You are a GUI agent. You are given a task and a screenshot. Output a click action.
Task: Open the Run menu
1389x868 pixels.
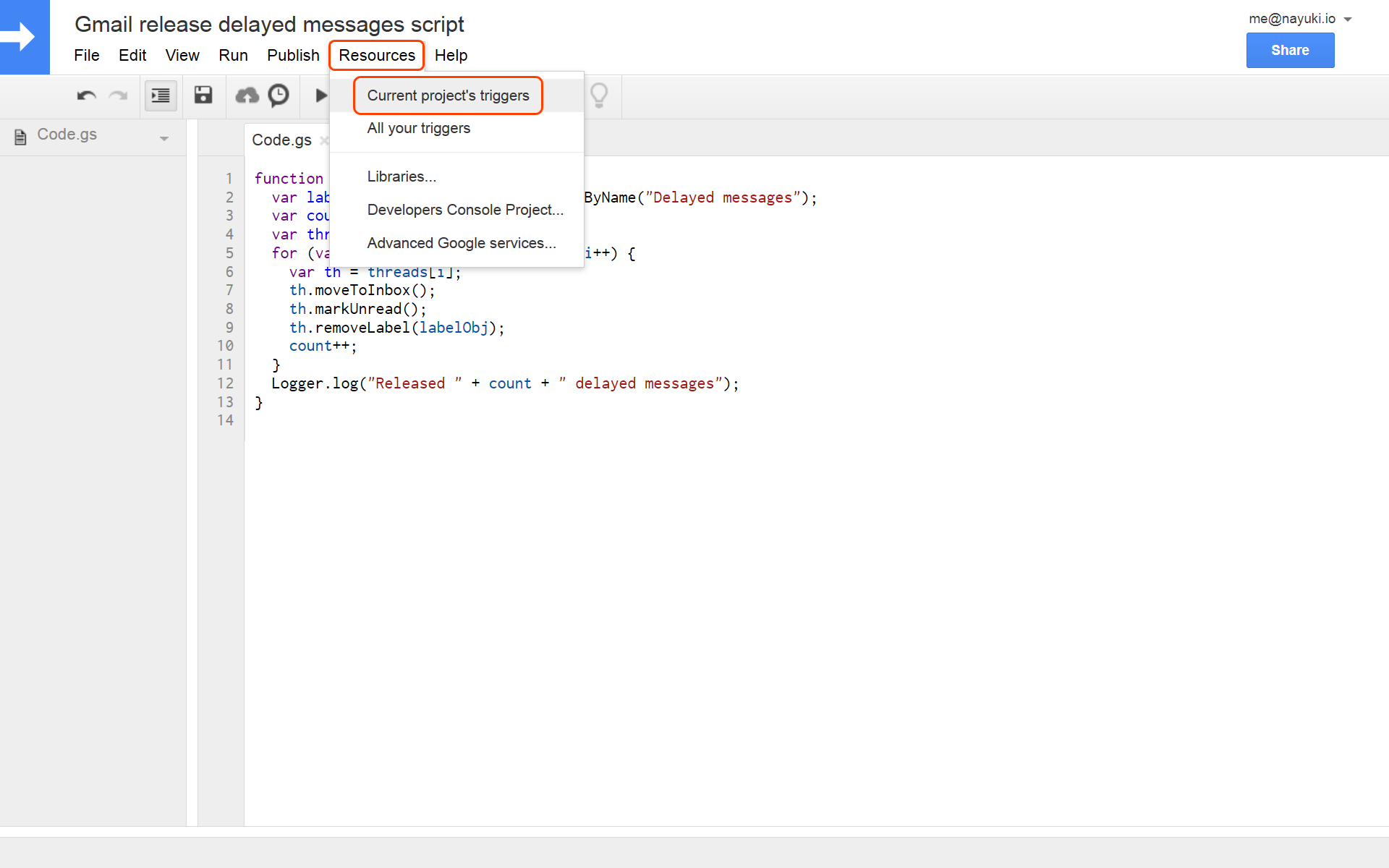233,55
